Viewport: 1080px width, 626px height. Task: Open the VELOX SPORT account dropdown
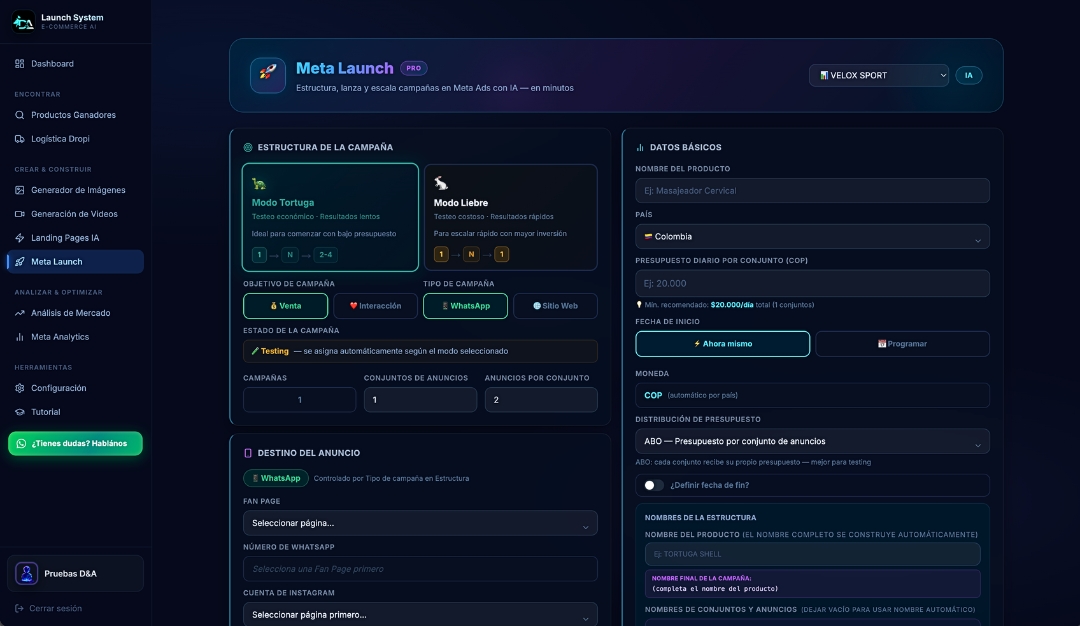tap(879, 75)
